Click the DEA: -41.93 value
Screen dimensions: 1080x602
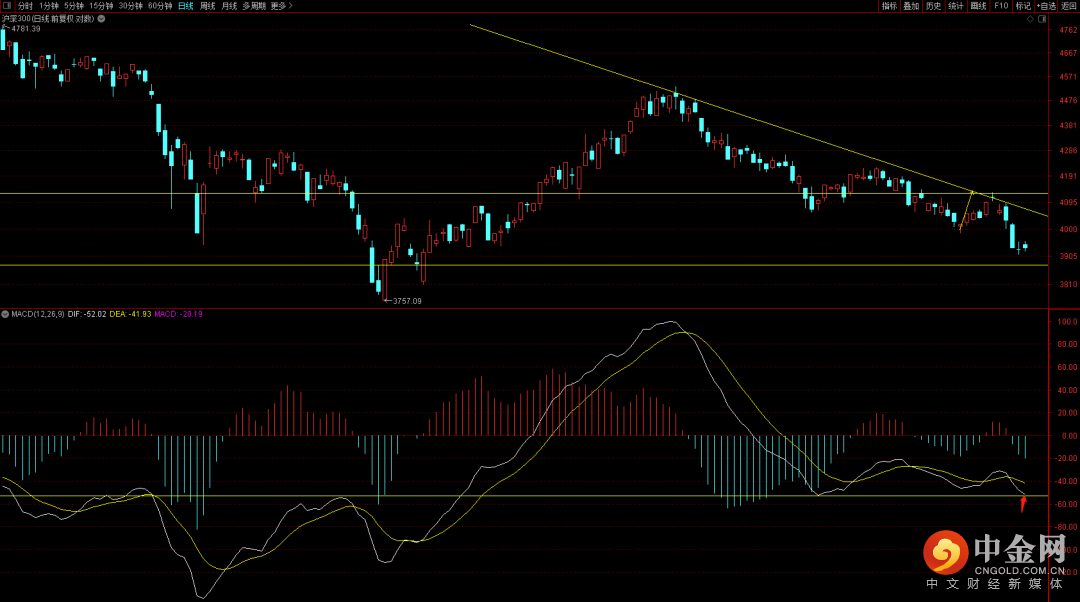[x=130, y=314]
